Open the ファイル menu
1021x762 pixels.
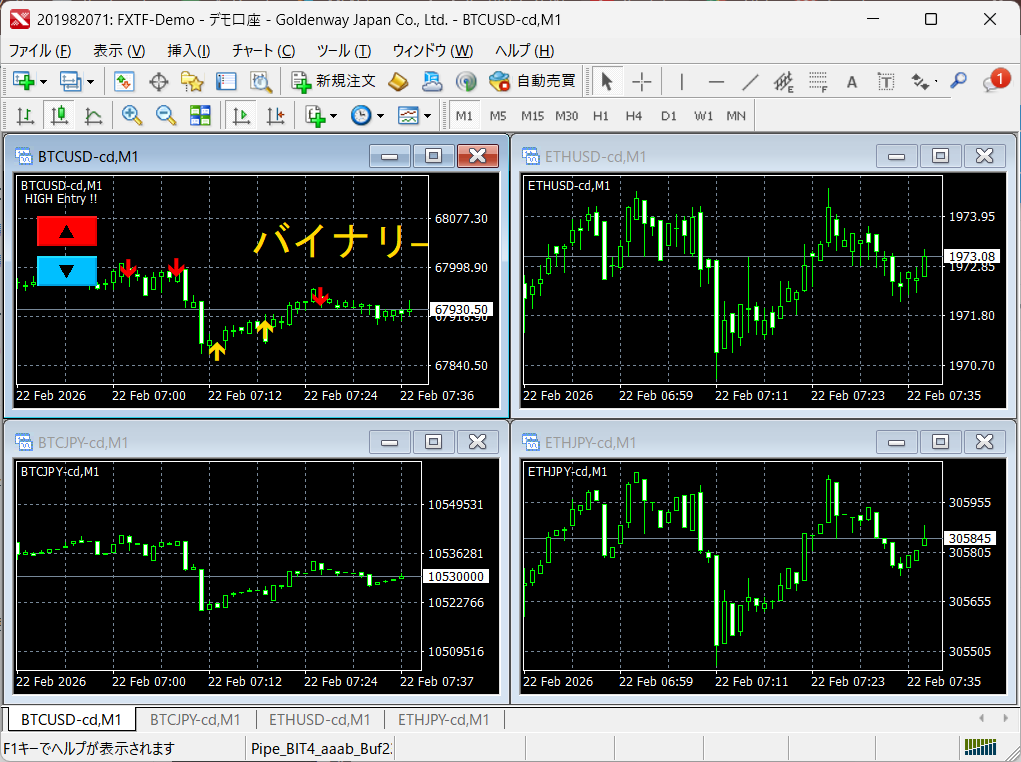tap(40, 51)
